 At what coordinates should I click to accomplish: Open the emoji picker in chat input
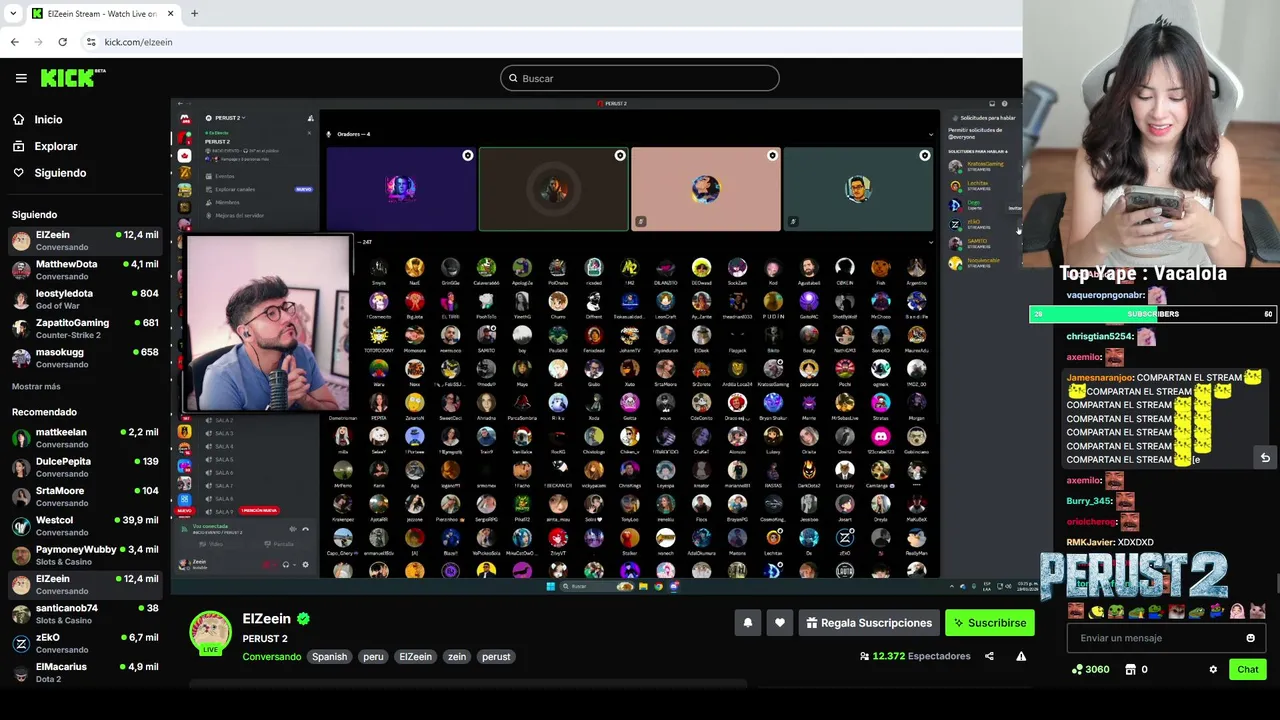pos(1250,638)
